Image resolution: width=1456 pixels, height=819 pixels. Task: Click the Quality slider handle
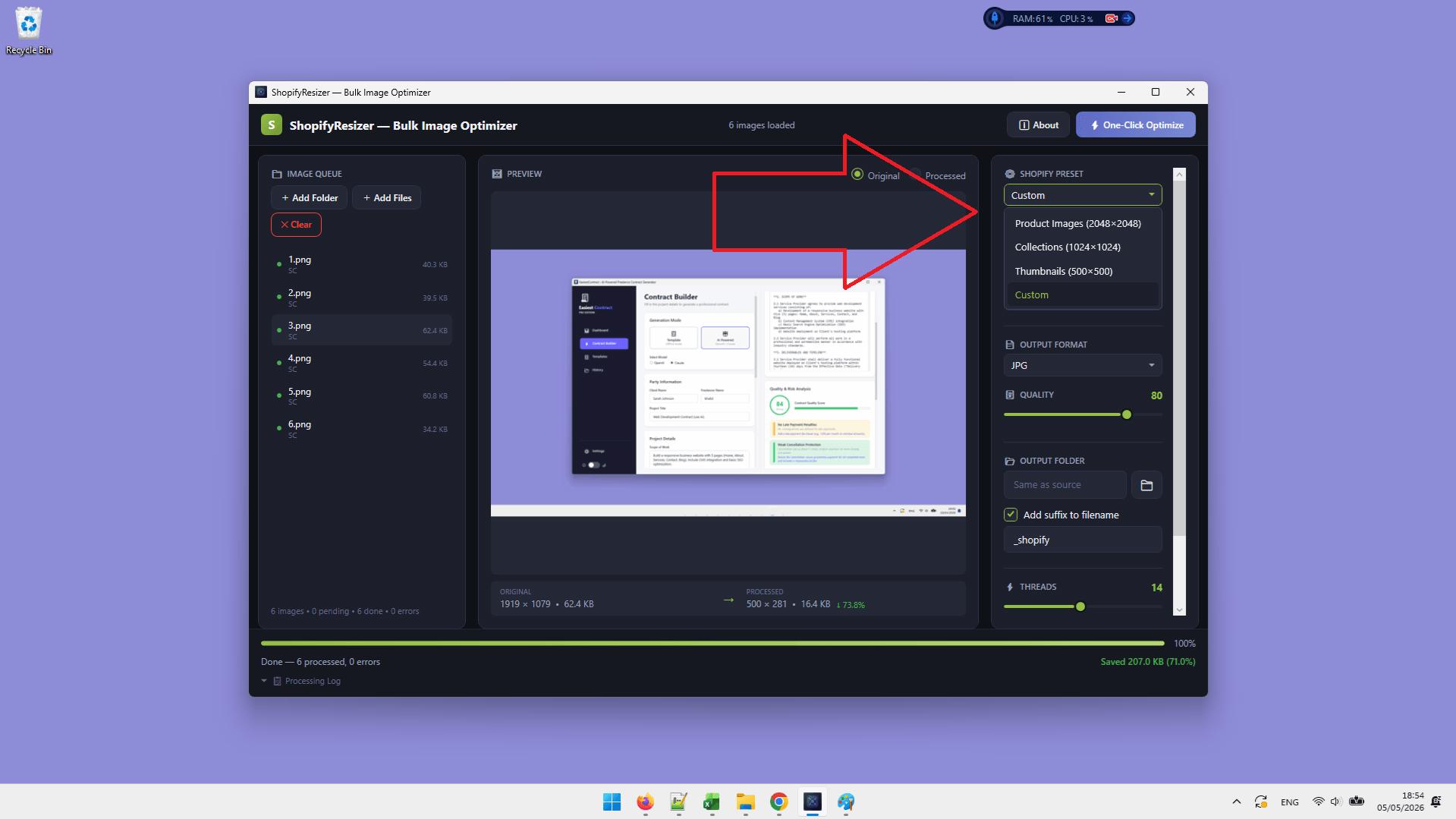tap(1127, 414)
